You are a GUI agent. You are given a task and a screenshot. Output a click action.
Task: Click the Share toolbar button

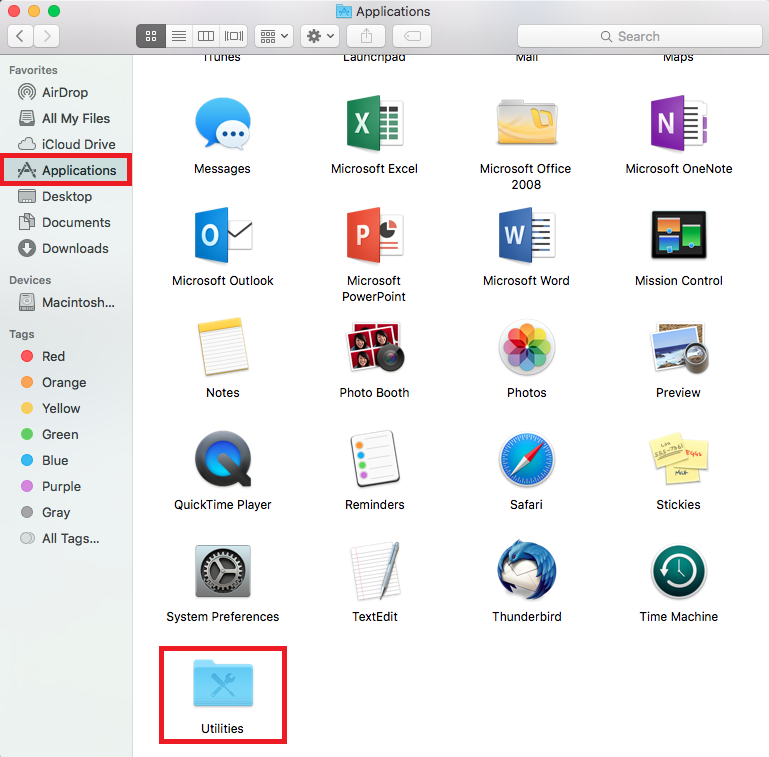[366, 36]
